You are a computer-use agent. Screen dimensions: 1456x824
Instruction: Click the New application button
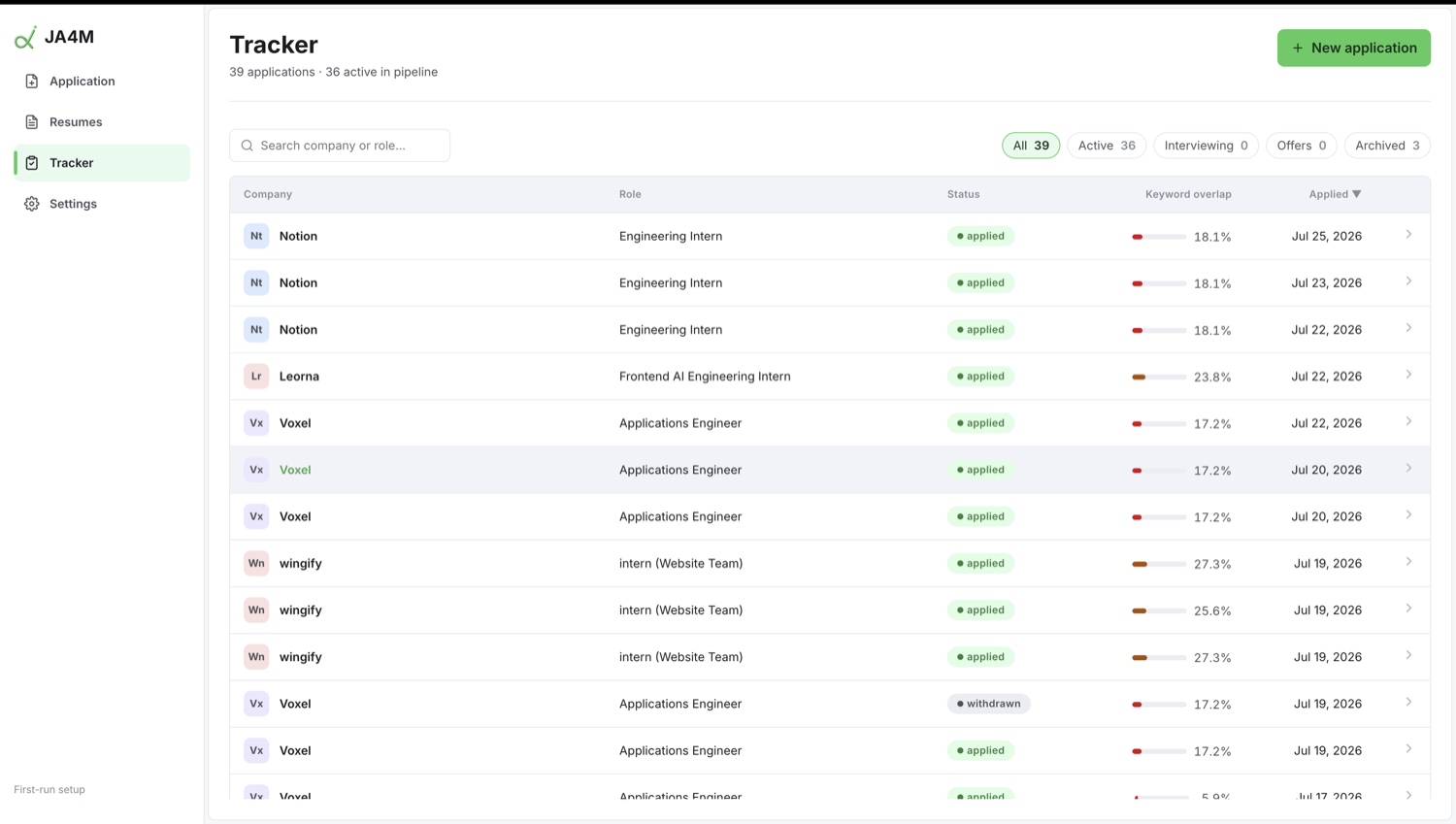pyautogui.click(x=1353, y=48)
